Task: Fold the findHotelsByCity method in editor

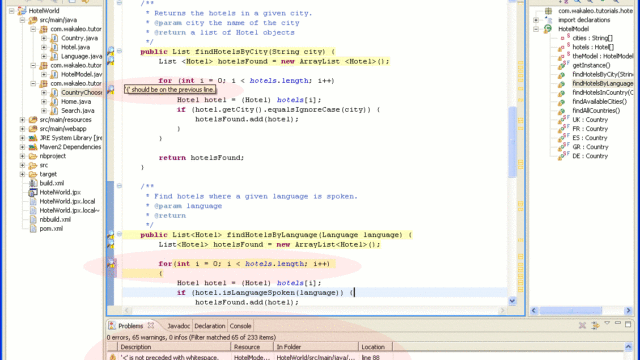Action: coord(119,51)
